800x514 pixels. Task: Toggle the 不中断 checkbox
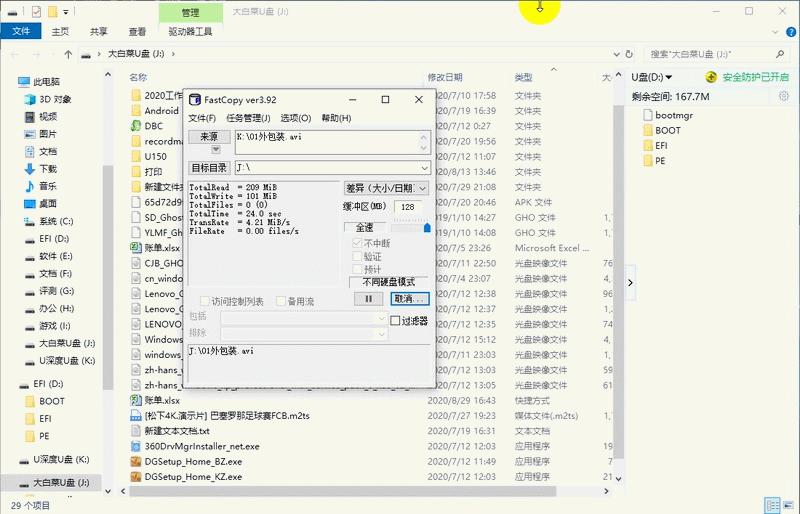(x=357, y=242)
